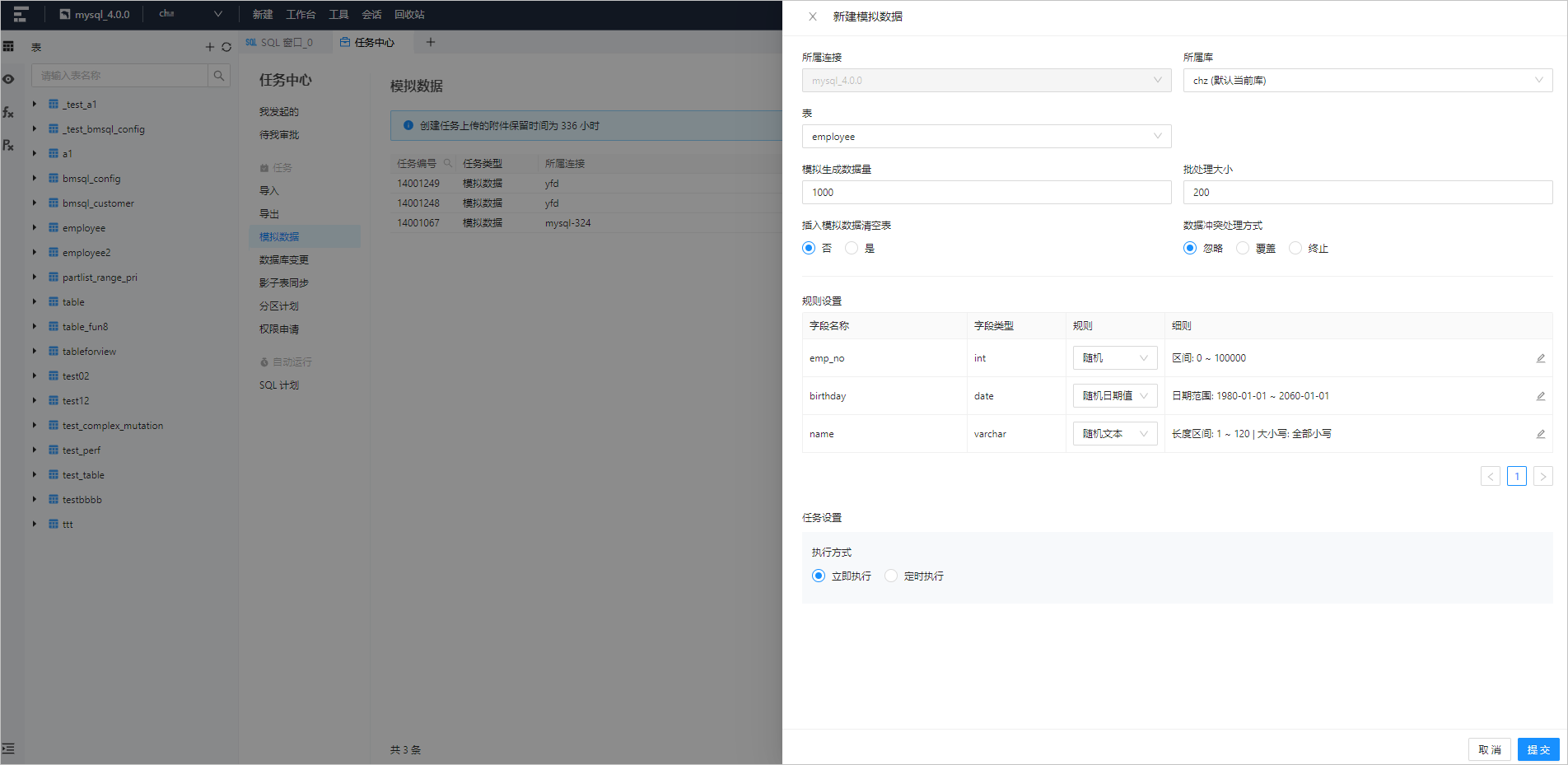Click the 模拟生成数据量 input field
Screen dimensions: 1568x765
(987, 192)
